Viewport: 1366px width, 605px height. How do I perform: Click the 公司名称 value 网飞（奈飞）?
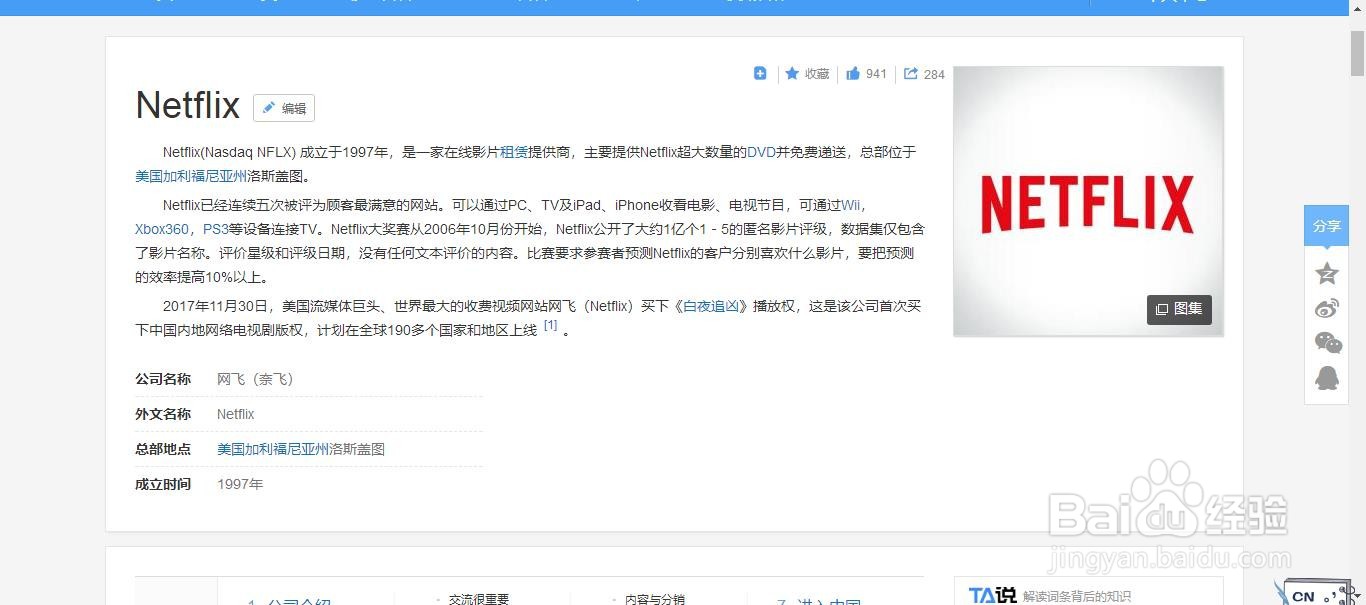(255, 379)
